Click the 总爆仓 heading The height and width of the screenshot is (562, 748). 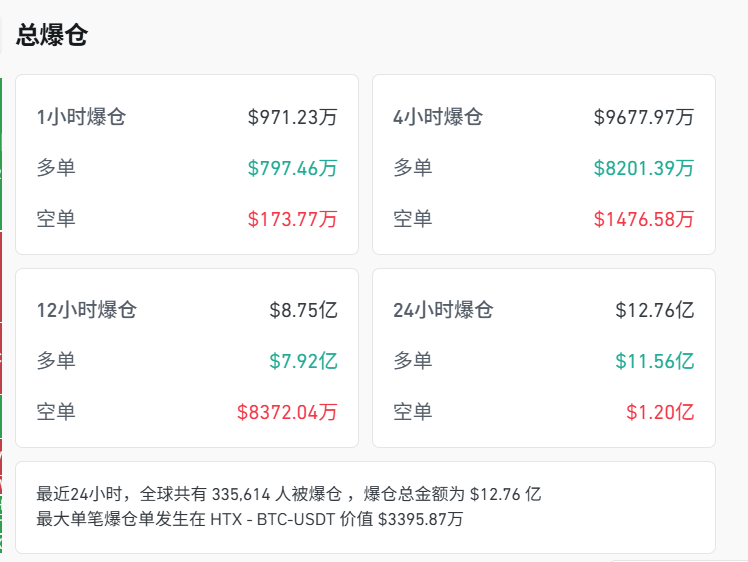52,36
